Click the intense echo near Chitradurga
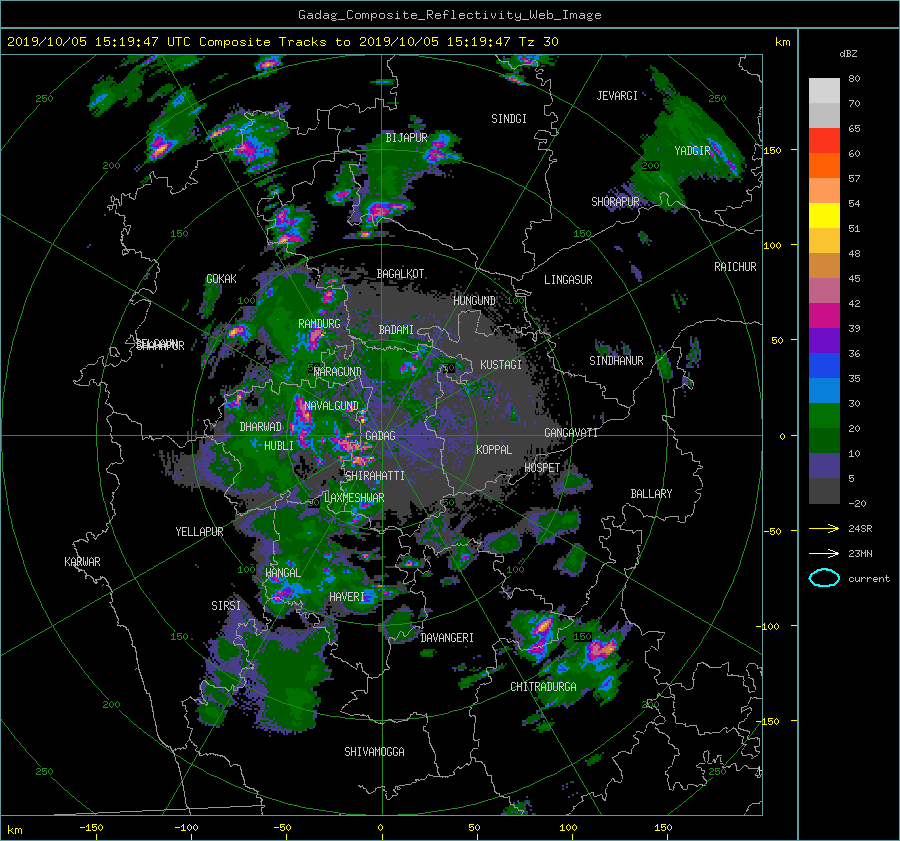Image resolution: width=900 pixels, height=841 pixels. pos(600,650)
